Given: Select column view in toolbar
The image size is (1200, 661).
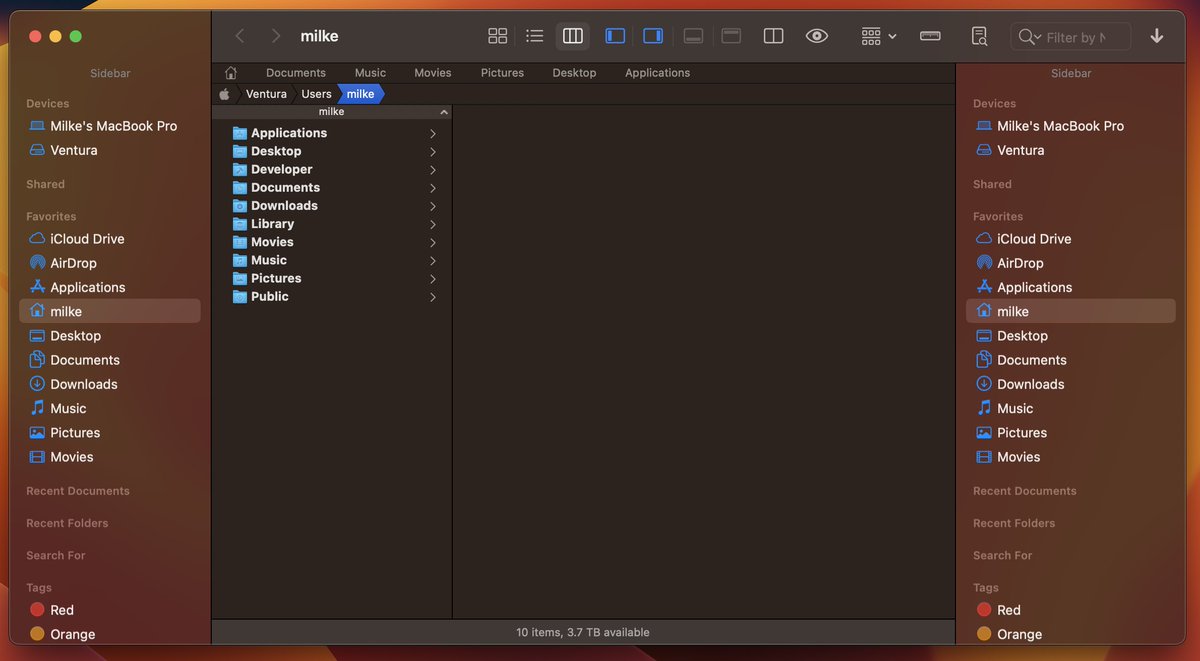Looking at the screenshot, I should click(x=573, y=36).
